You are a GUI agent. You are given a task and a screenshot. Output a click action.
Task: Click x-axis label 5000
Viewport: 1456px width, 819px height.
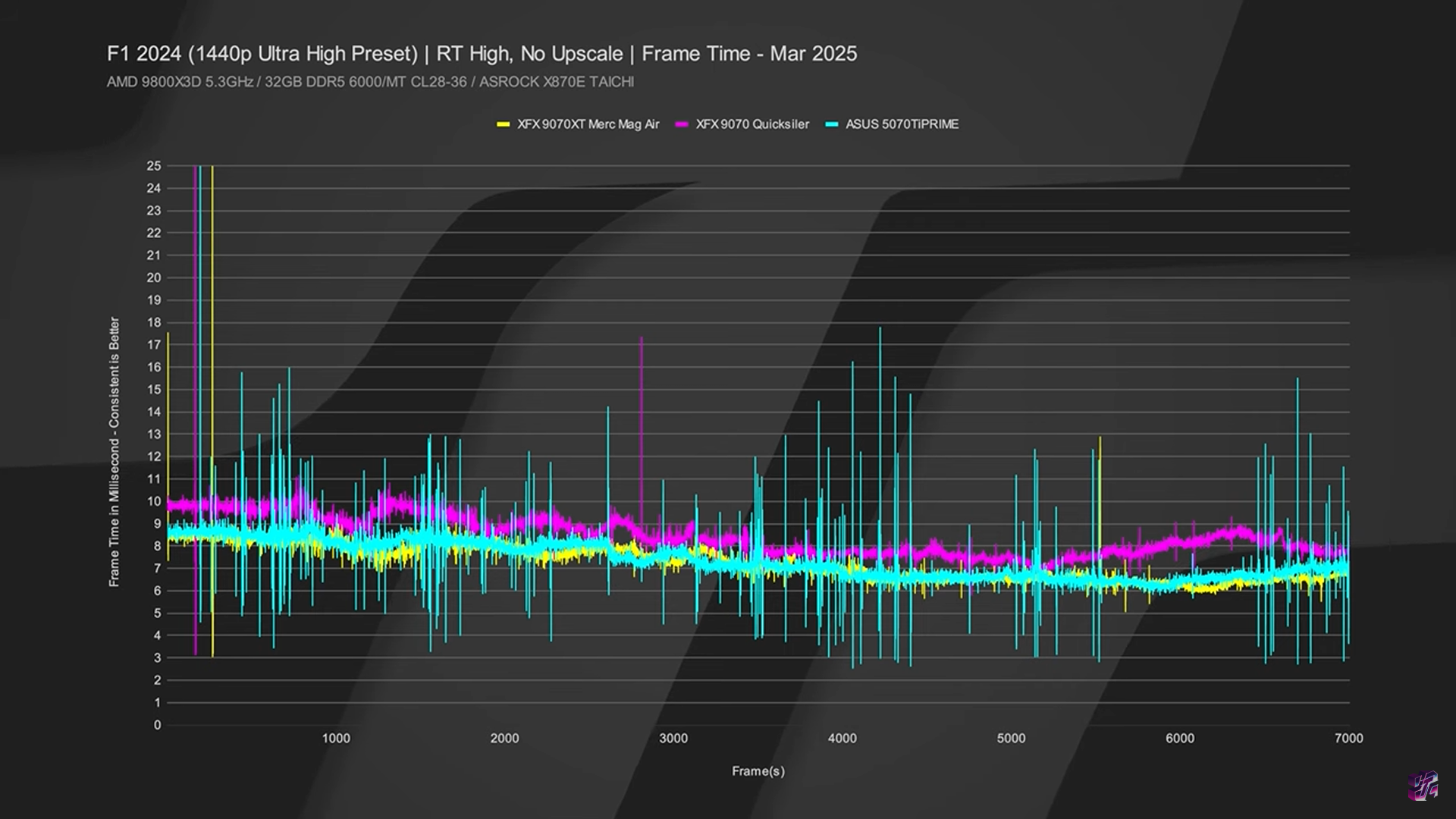1011,739
